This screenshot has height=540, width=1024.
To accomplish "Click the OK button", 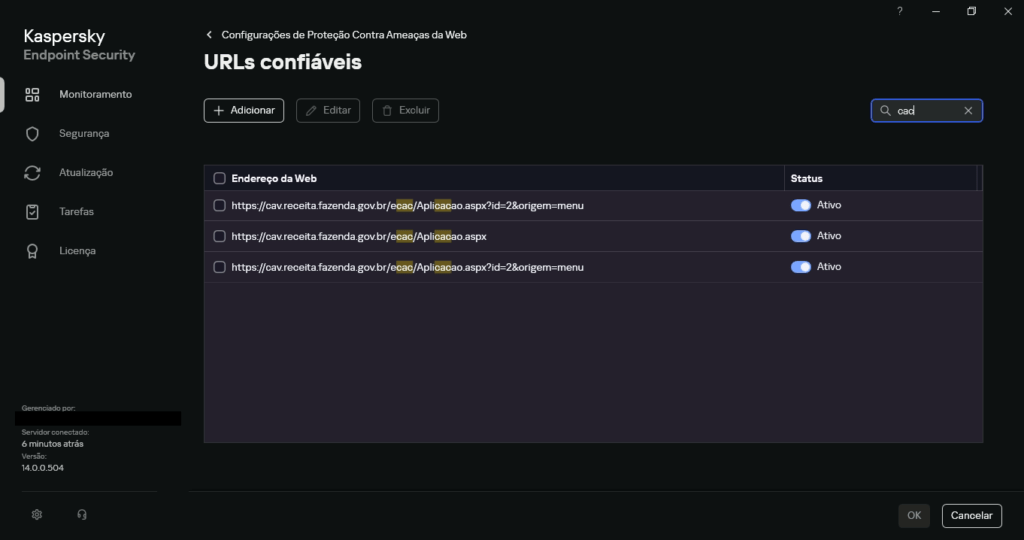I will [x=914, y=516].
